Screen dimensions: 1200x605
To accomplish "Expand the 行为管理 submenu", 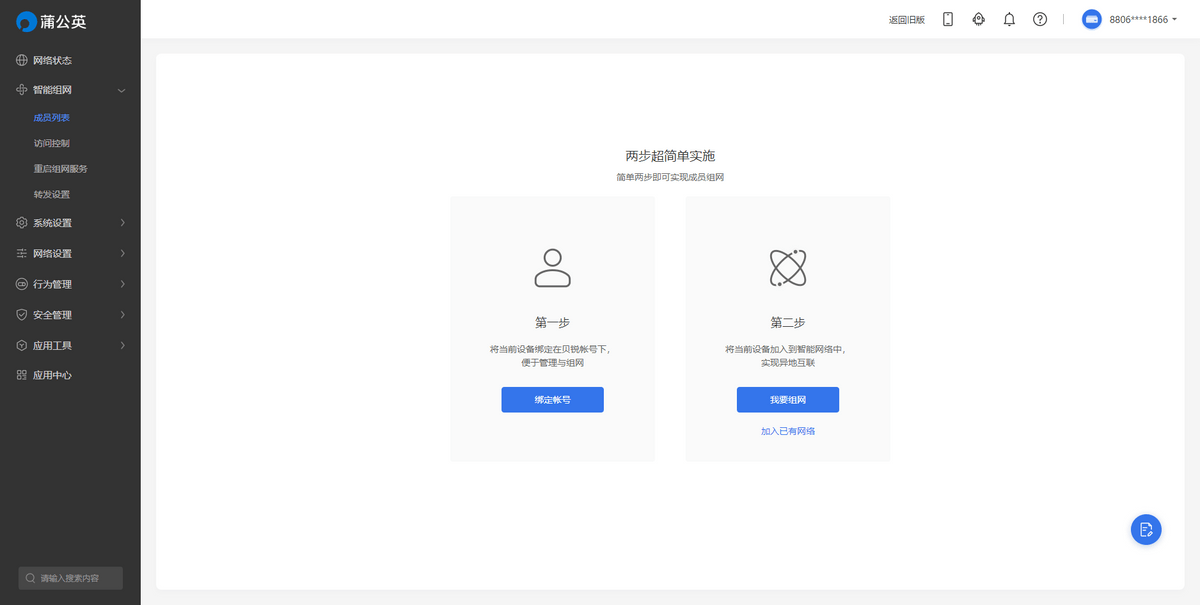I will [x=70, y=284].
